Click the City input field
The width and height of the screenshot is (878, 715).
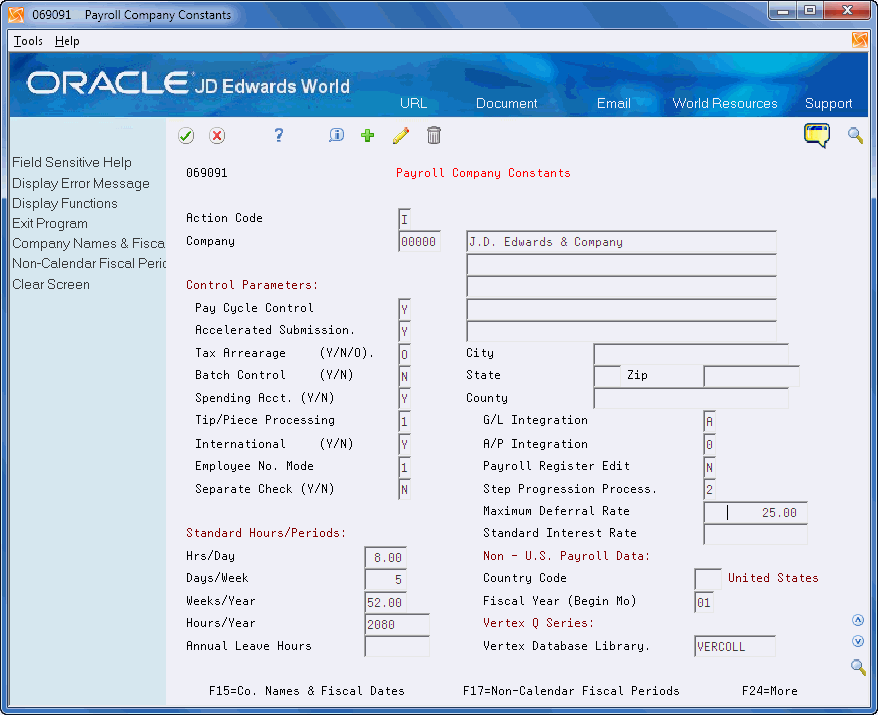[x=691, y=354]
